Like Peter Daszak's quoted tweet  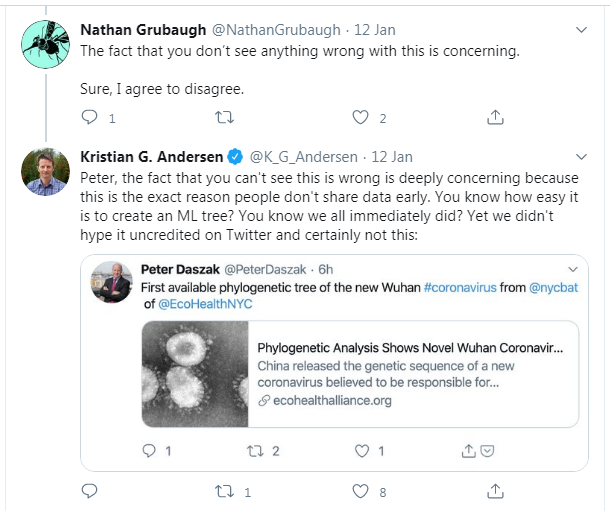(357, 451)
